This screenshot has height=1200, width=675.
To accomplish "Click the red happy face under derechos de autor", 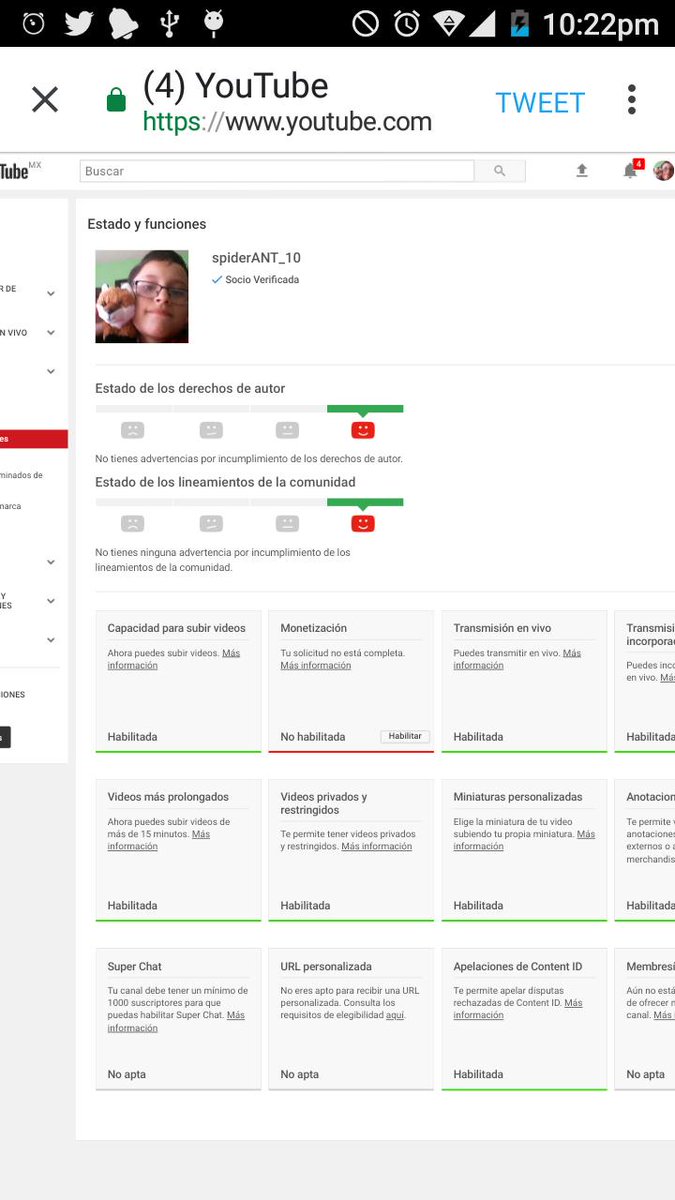I will click(363, 430).
